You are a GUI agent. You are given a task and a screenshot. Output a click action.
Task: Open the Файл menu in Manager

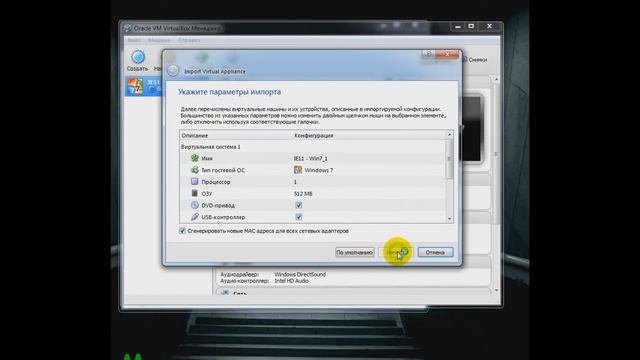(x=134, y=40)
